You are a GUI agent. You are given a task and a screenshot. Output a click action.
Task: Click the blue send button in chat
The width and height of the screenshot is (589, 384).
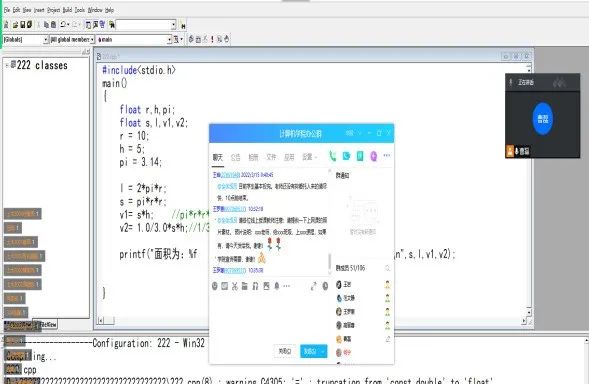310,351
